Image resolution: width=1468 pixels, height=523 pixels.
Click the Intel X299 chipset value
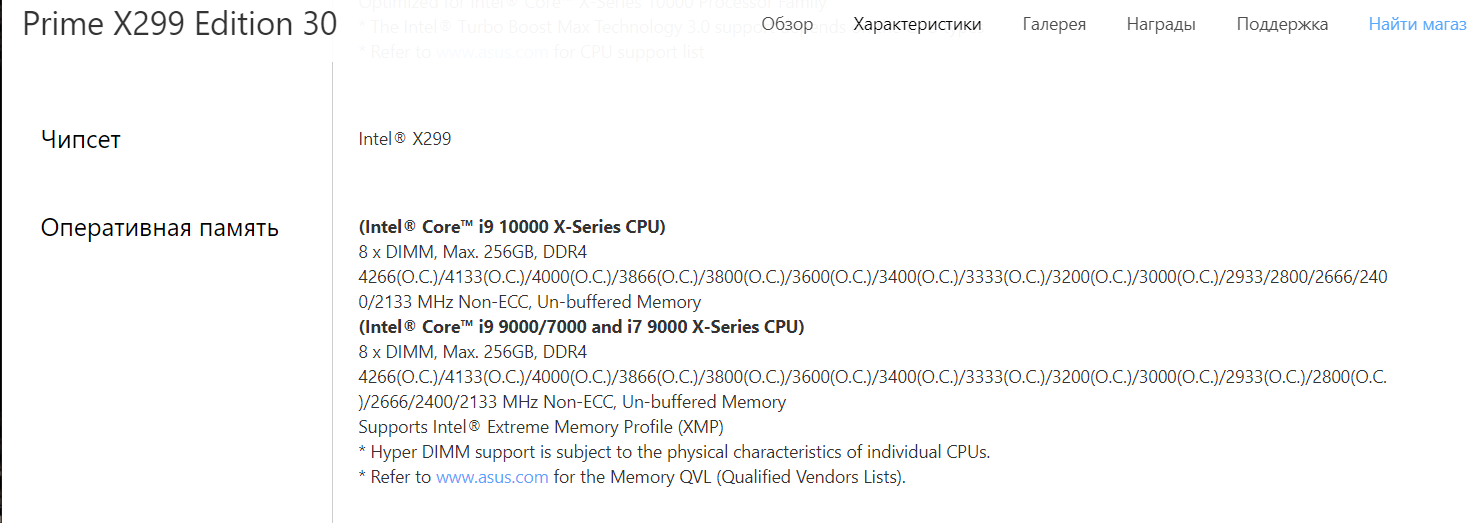coord(405,139)
